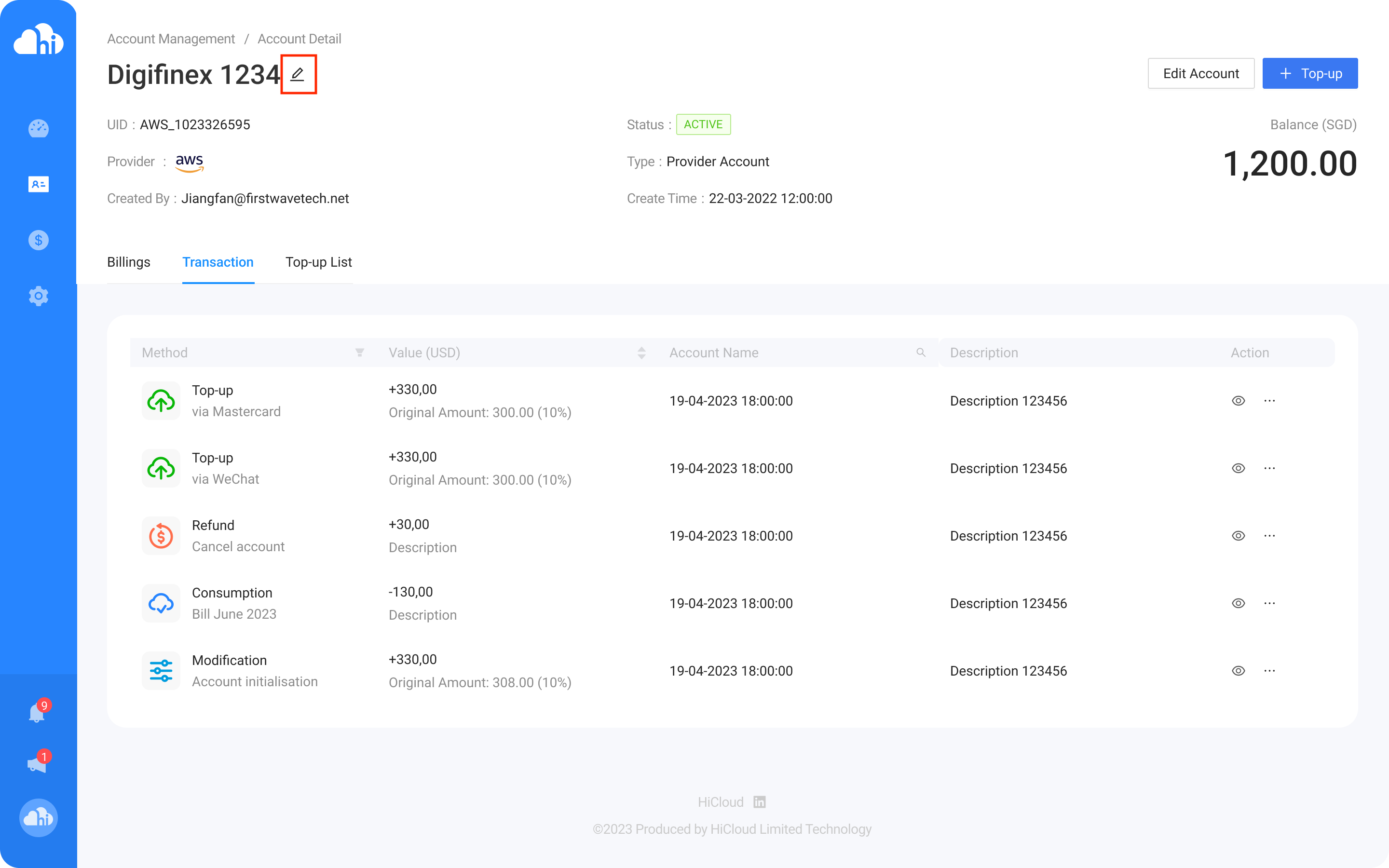View details of the Modification row
Screen dimensions: 1389x868
tap(1238, 670)
